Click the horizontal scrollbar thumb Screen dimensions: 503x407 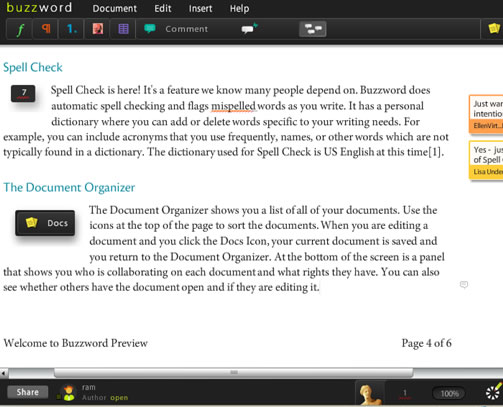[x=233, y=372]
